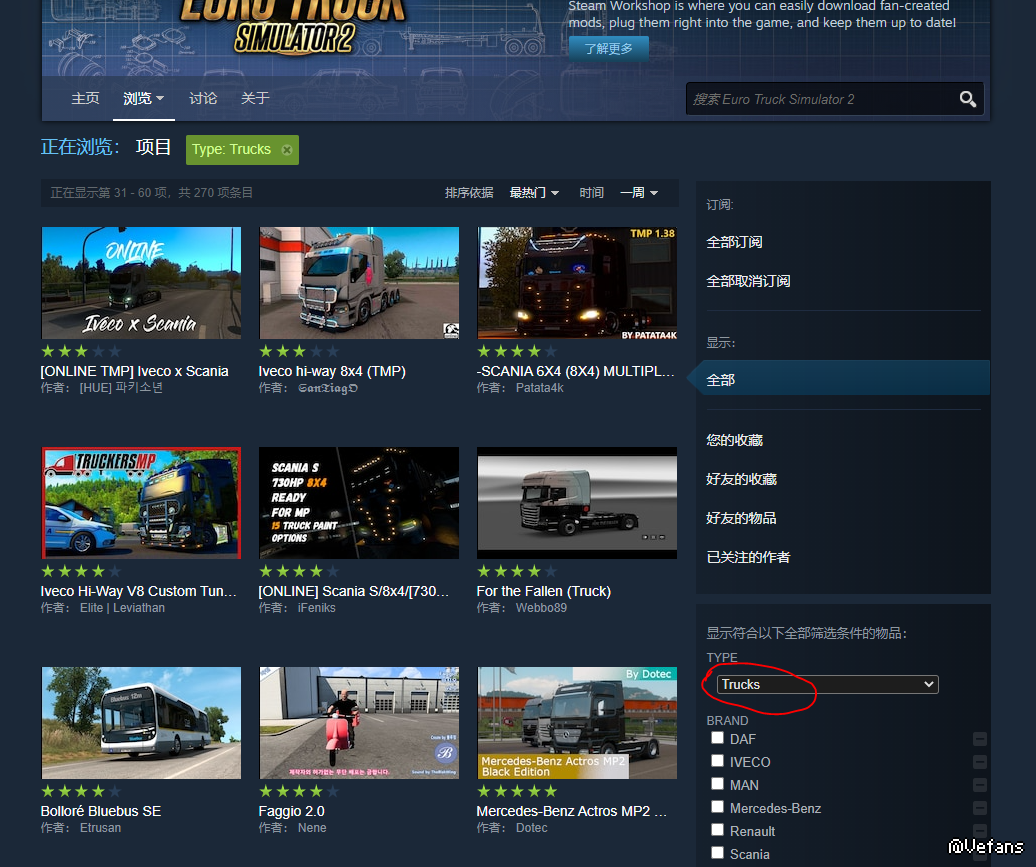
Task: Open author Nene profile
Action: pyautogui.click(x=312, y=828)
